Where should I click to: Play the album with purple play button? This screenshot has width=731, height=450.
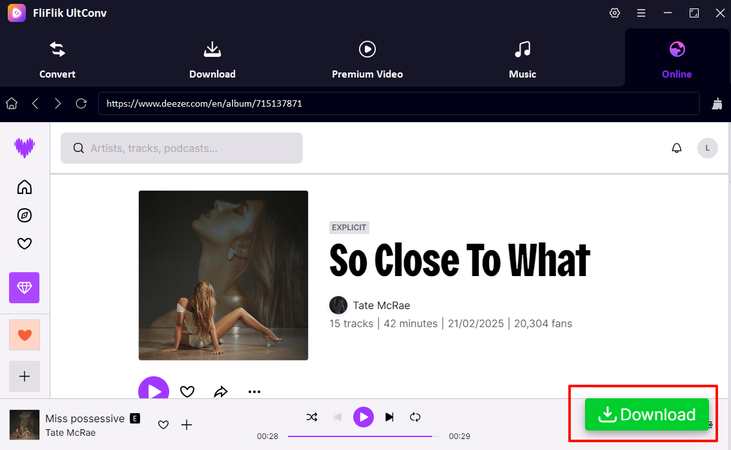point(153,388)
